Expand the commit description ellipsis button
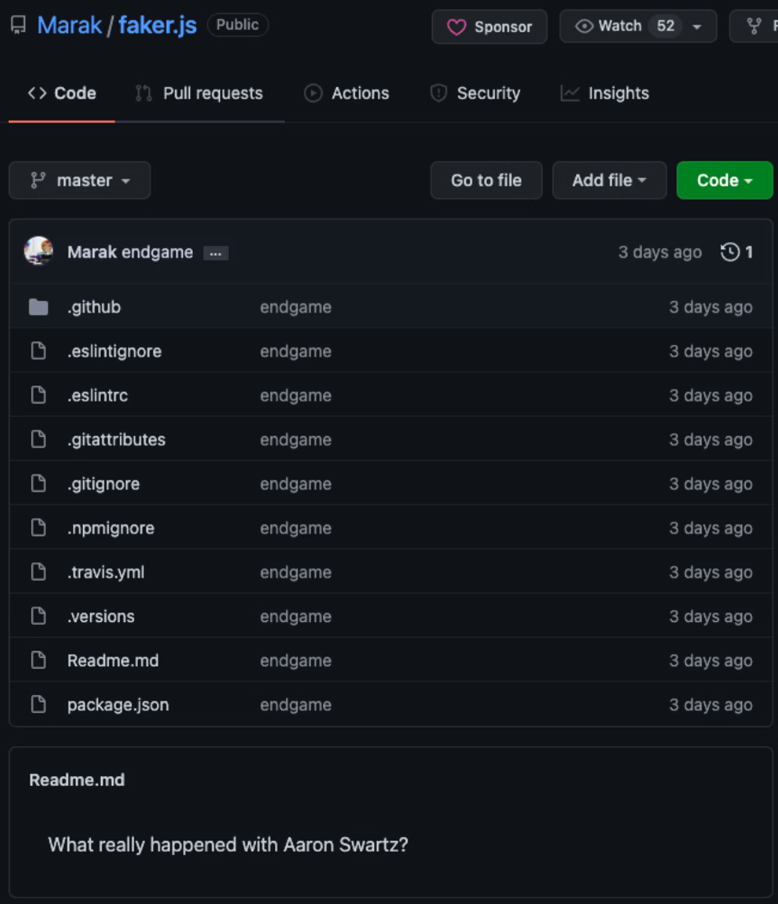This screenshot has width=778, height=904. tap(216, 253)
